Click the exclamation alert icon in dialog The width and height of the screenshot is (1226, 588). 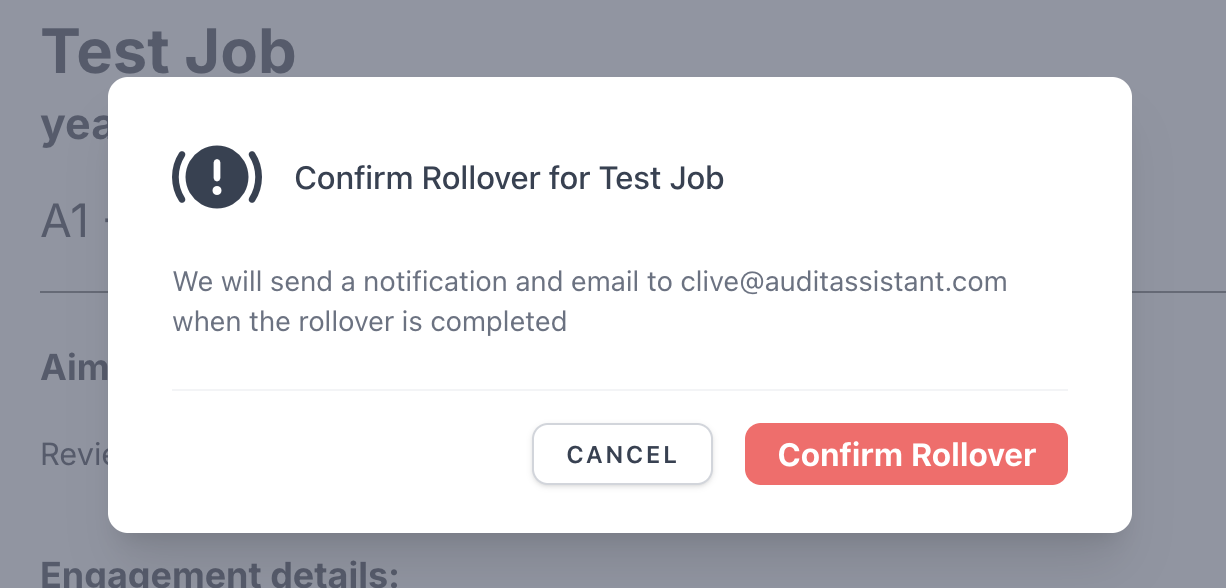coord(217,178)
